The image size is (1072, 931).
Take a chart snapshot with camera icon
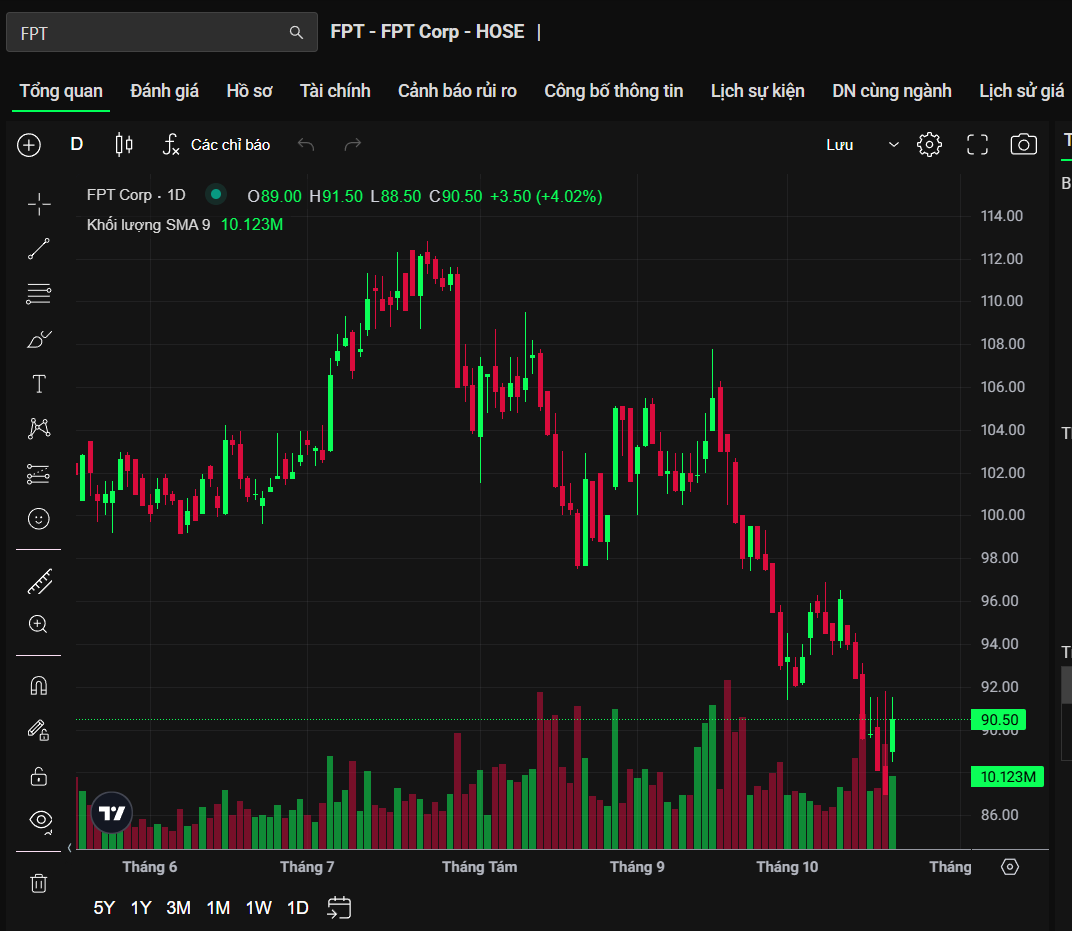pyautogui.click(x=1023, y=145)
